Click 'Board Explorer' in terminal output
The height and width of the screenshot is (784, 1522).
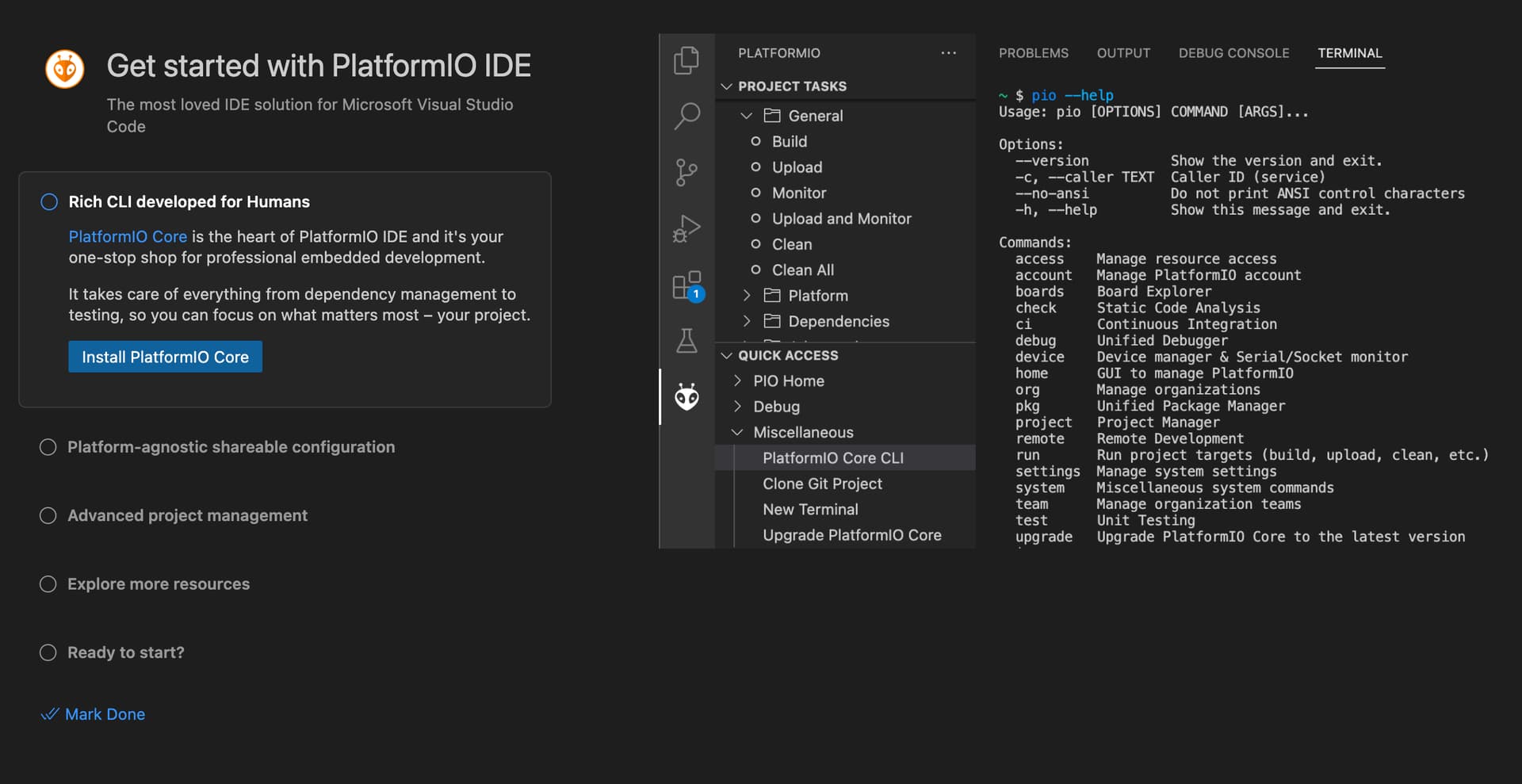click(1153, 292)
